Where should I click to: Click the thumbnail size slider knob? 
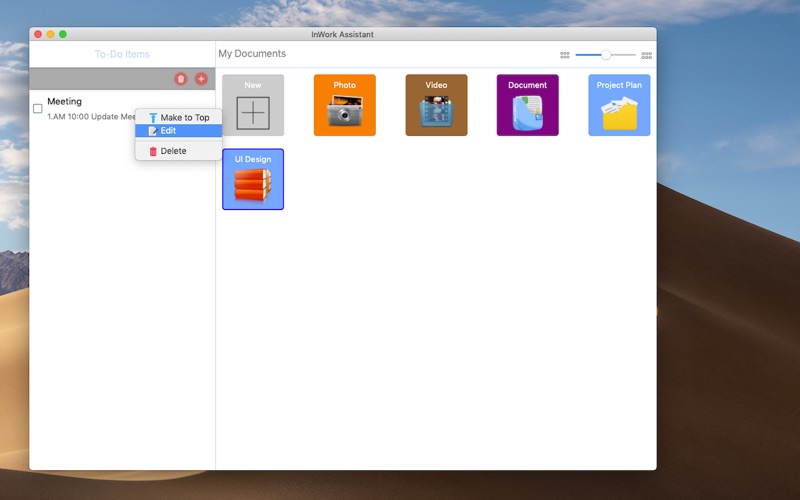click(x=606, y=55)
